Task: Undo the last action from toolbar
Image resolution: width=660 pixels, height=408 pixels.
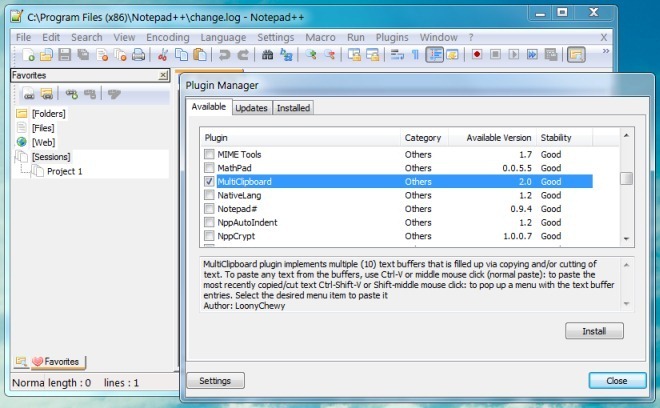Action: click(224, 55)
